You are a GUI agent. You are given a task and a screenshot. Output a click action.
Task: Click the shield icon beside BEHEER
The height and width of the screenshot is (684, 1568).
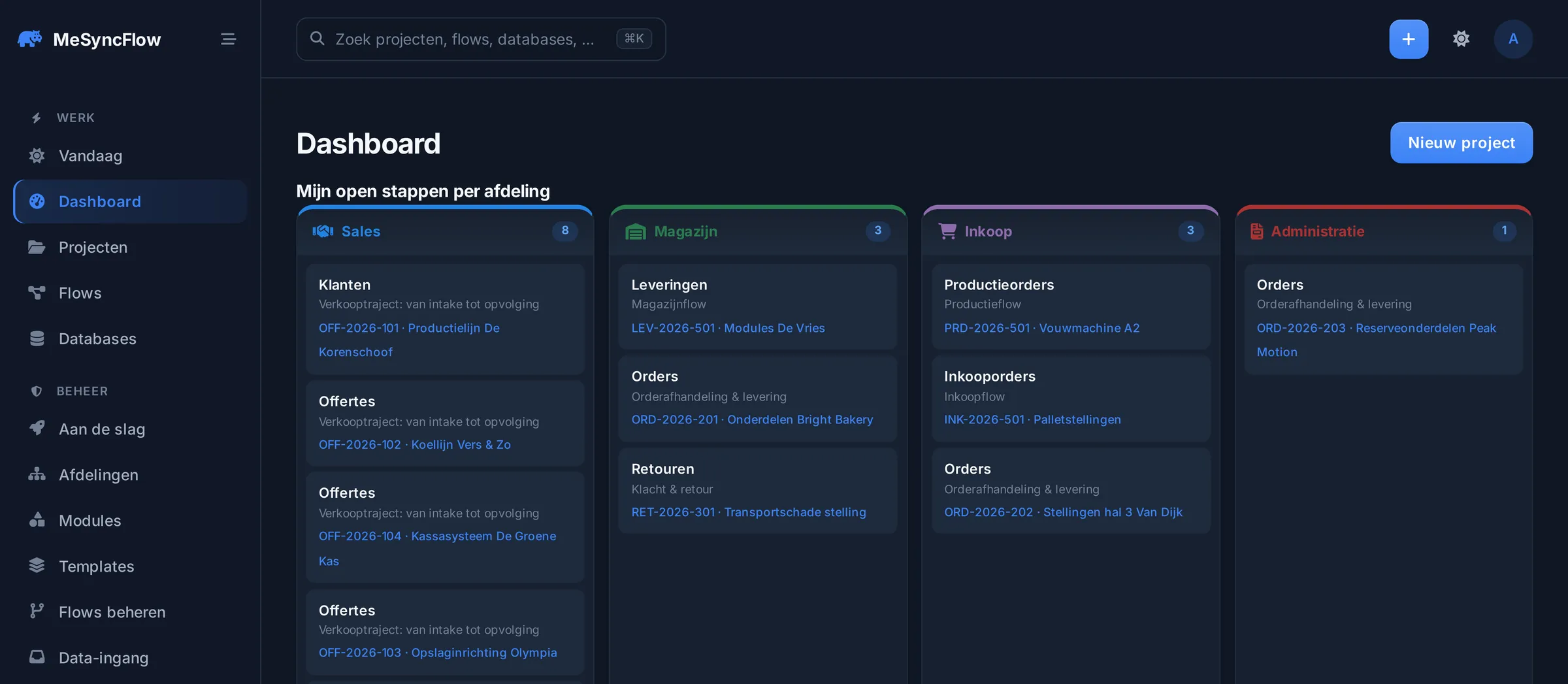click(x=37, y=391)
